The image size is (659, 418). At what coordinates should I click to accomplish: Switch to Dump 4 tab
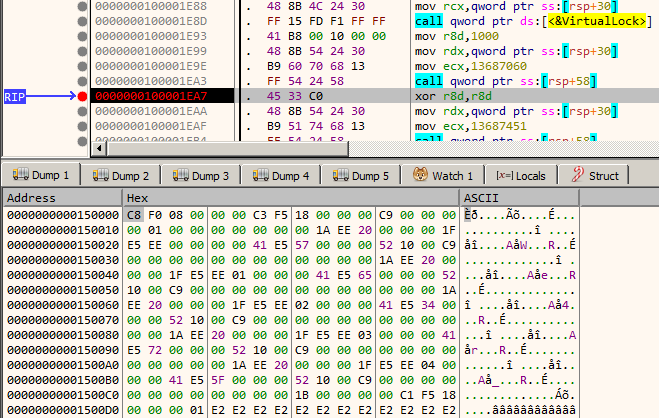[281, 176]
